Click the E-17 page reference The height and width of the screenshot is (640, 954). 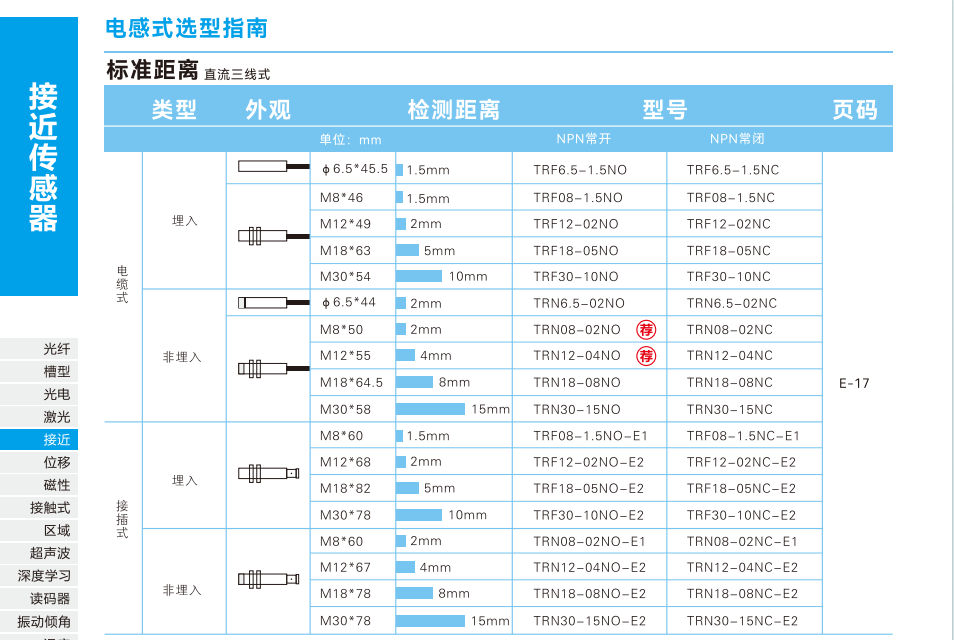coord(855,383)
